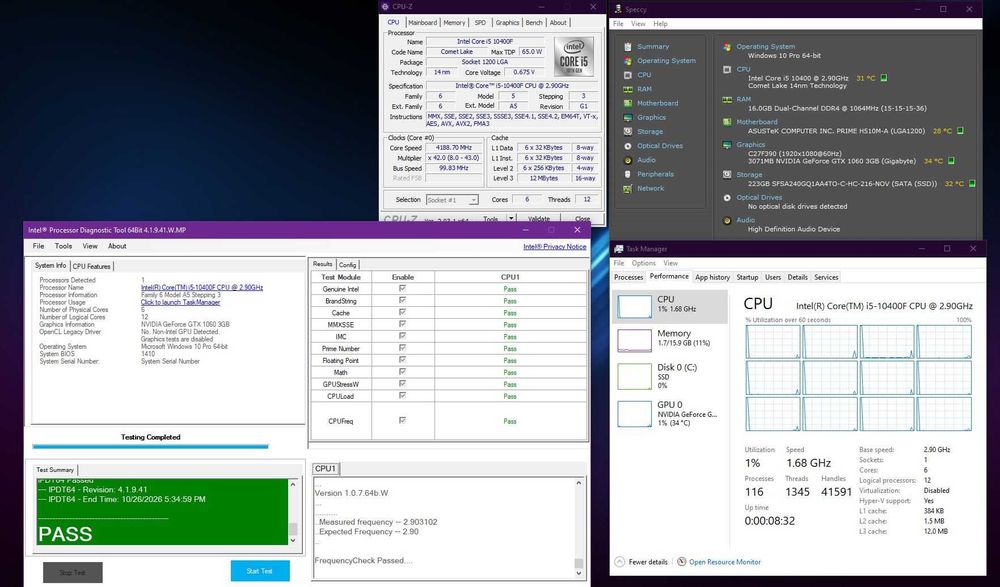The image size is (1000, 587).
Task: Click Network icon in Speccy sidebar
Action: (628, 188)
